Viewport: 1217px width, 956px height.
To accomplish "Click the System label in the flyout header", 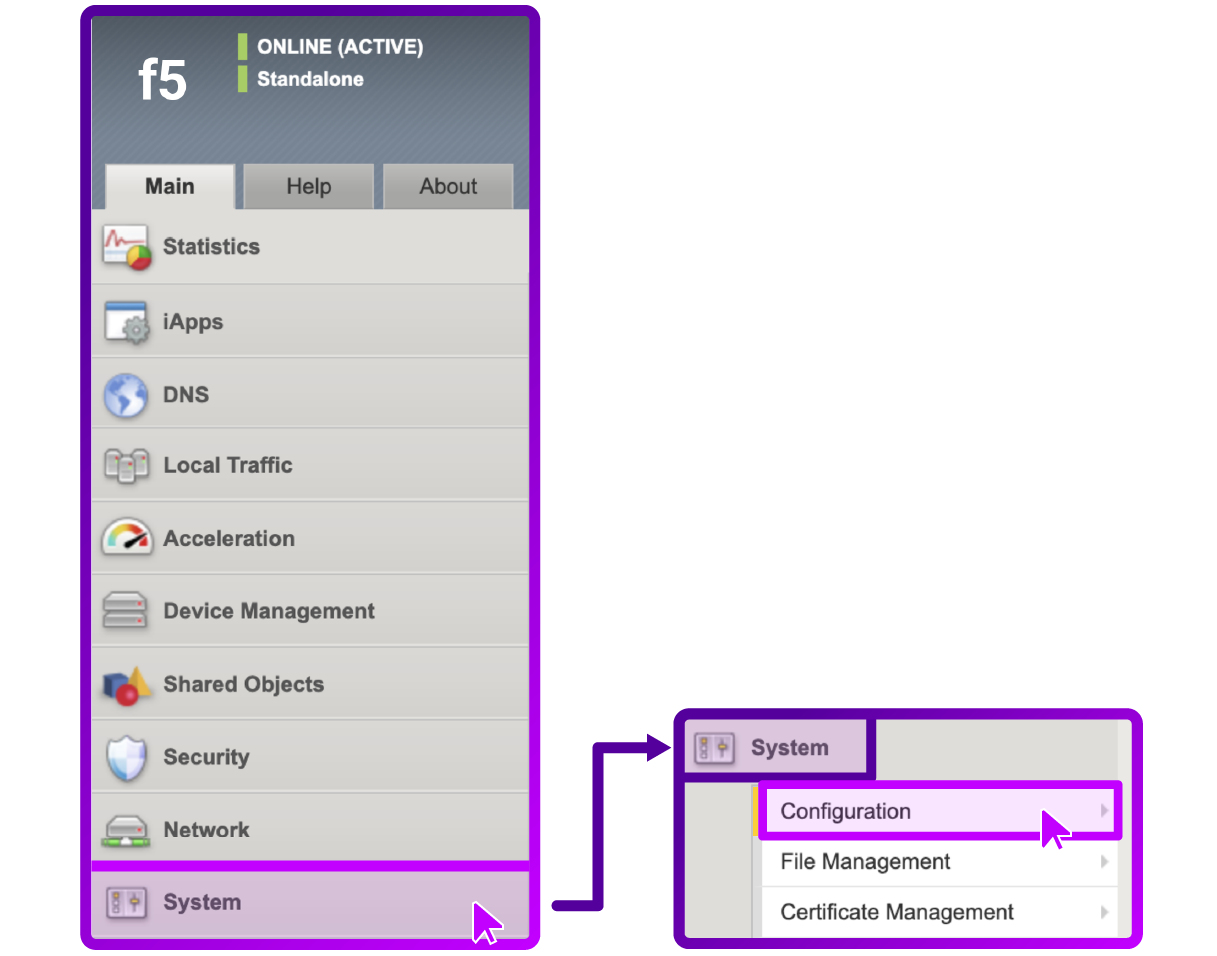I will [789, 748].
